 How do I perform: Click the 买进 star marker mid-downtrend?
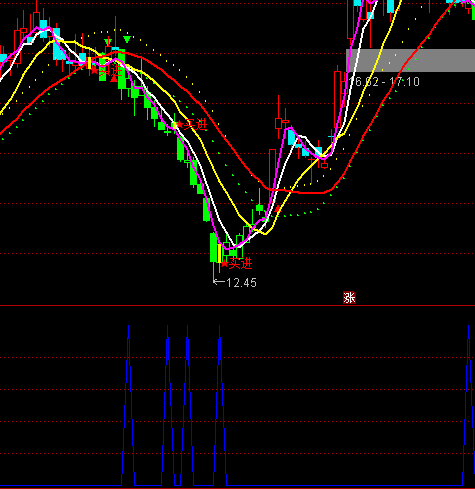pyautogui.click(x=179, y=125)
